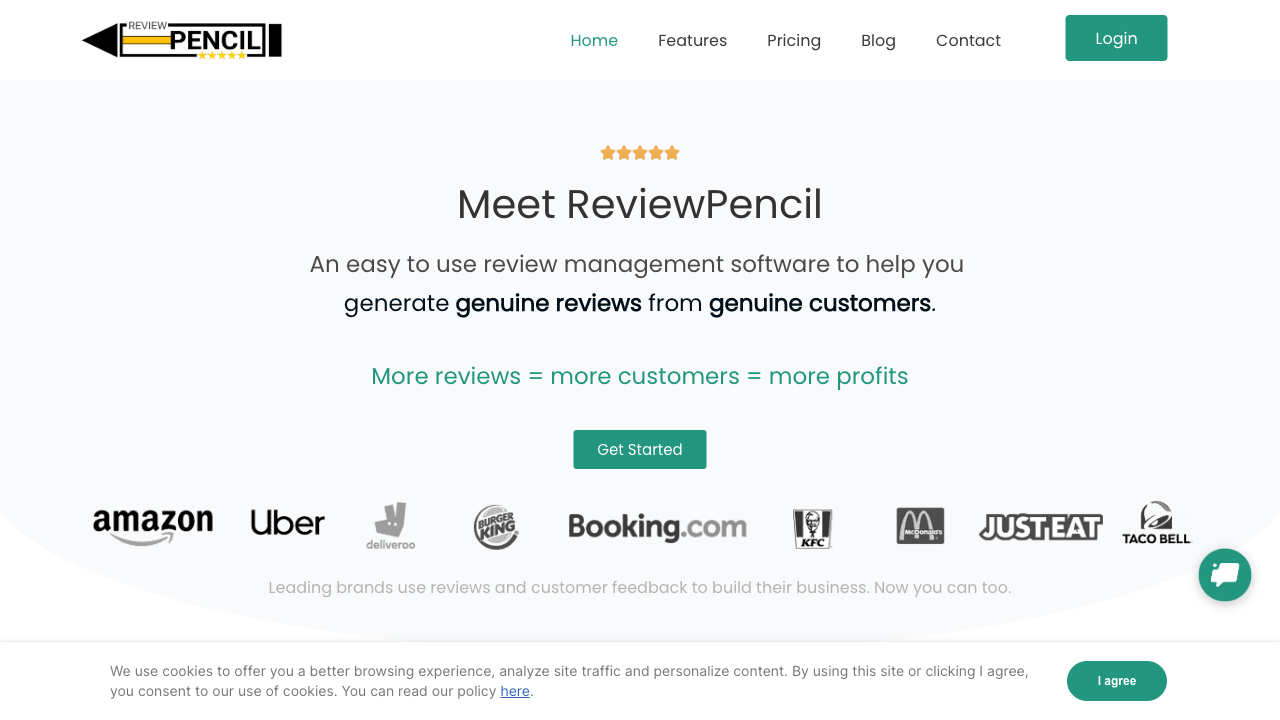This screenshot has width=1280, height=720.
Task: Click the Amazon brand logo
Action: point(153,526)
